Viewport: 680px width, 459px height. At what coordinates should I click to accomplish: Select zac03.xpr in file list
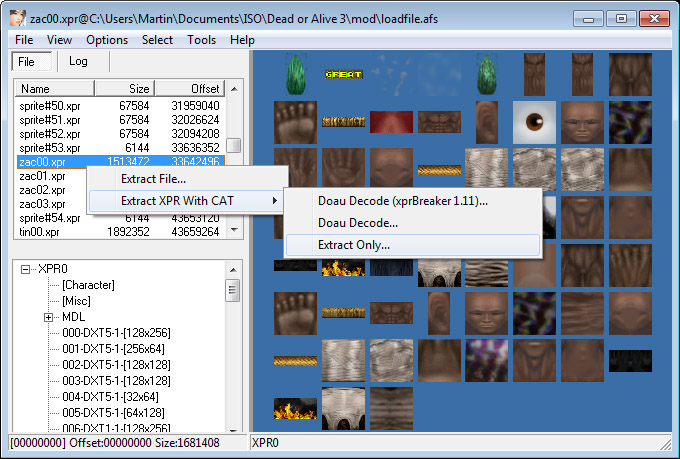(x=42, y=204)
